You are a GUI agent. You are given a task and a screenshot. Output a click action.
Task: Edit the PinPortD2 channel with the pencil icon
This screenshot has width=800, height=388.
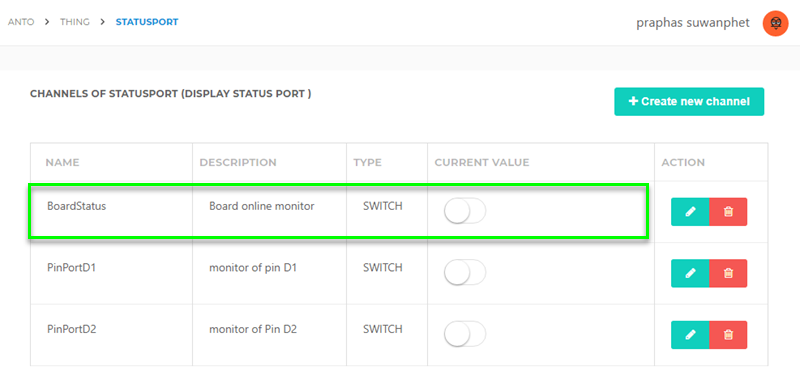[690, 335]
